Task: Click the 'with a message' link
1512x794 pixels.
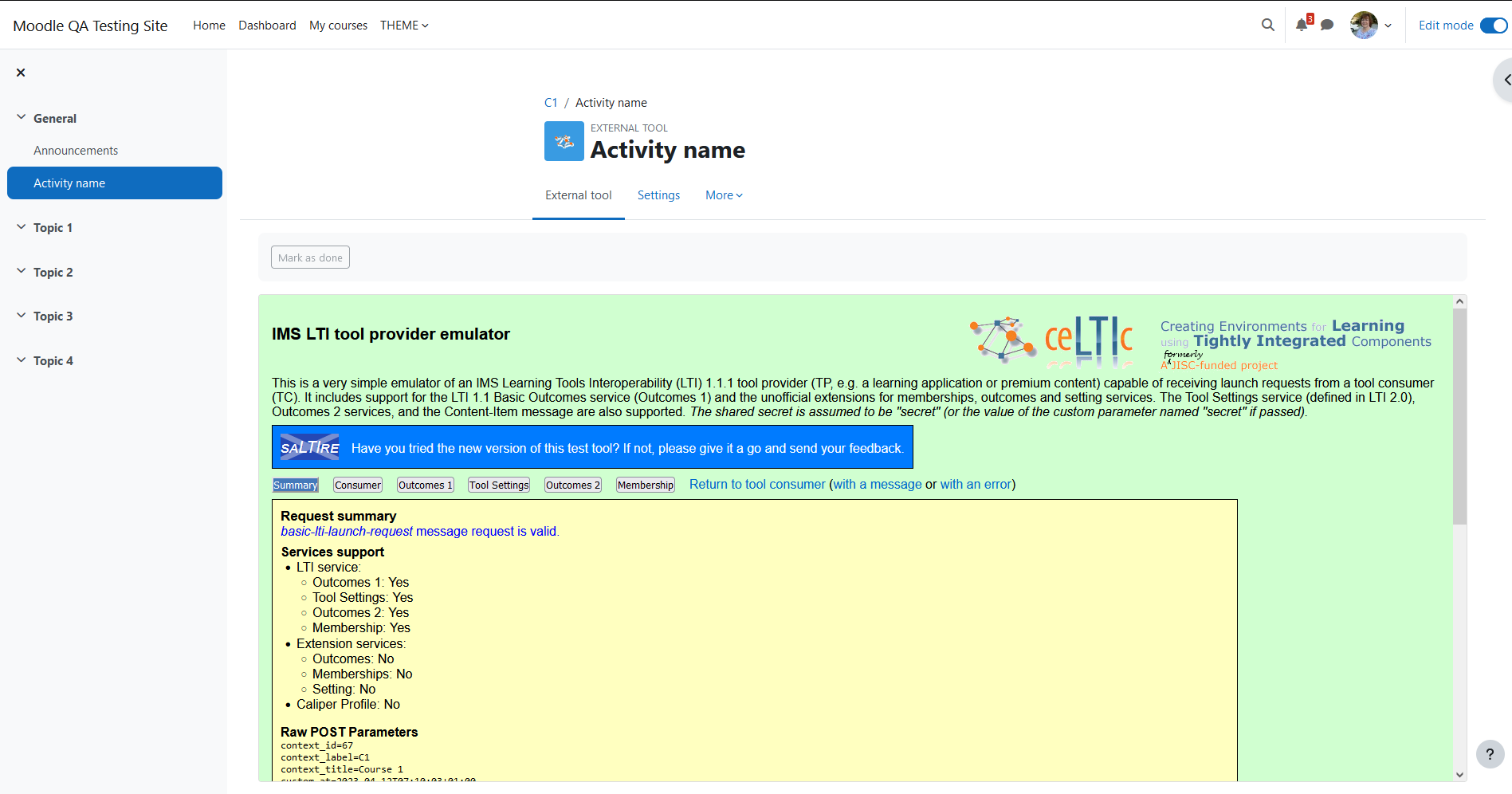Action: tap(878, 484)
